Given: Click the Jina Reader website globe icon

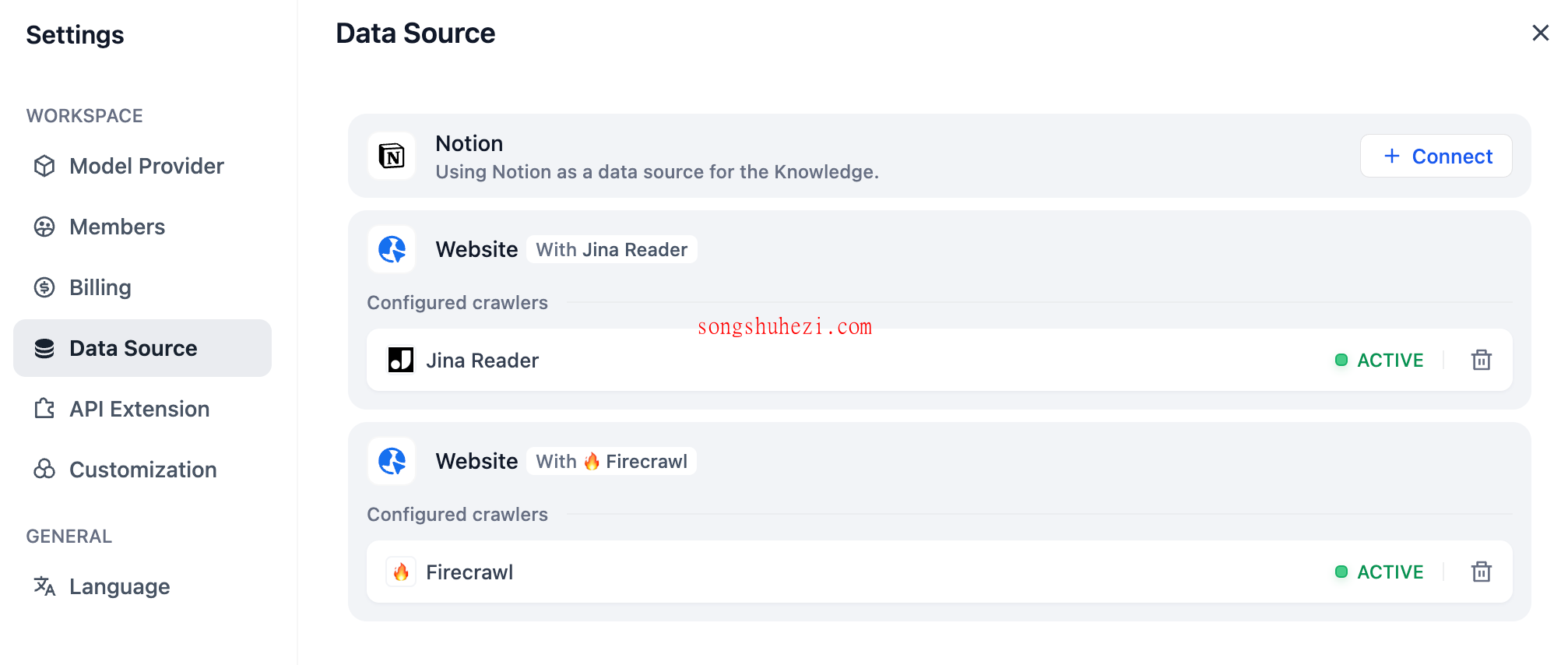Looking at the screenshot, I should (x=392, y=249).
